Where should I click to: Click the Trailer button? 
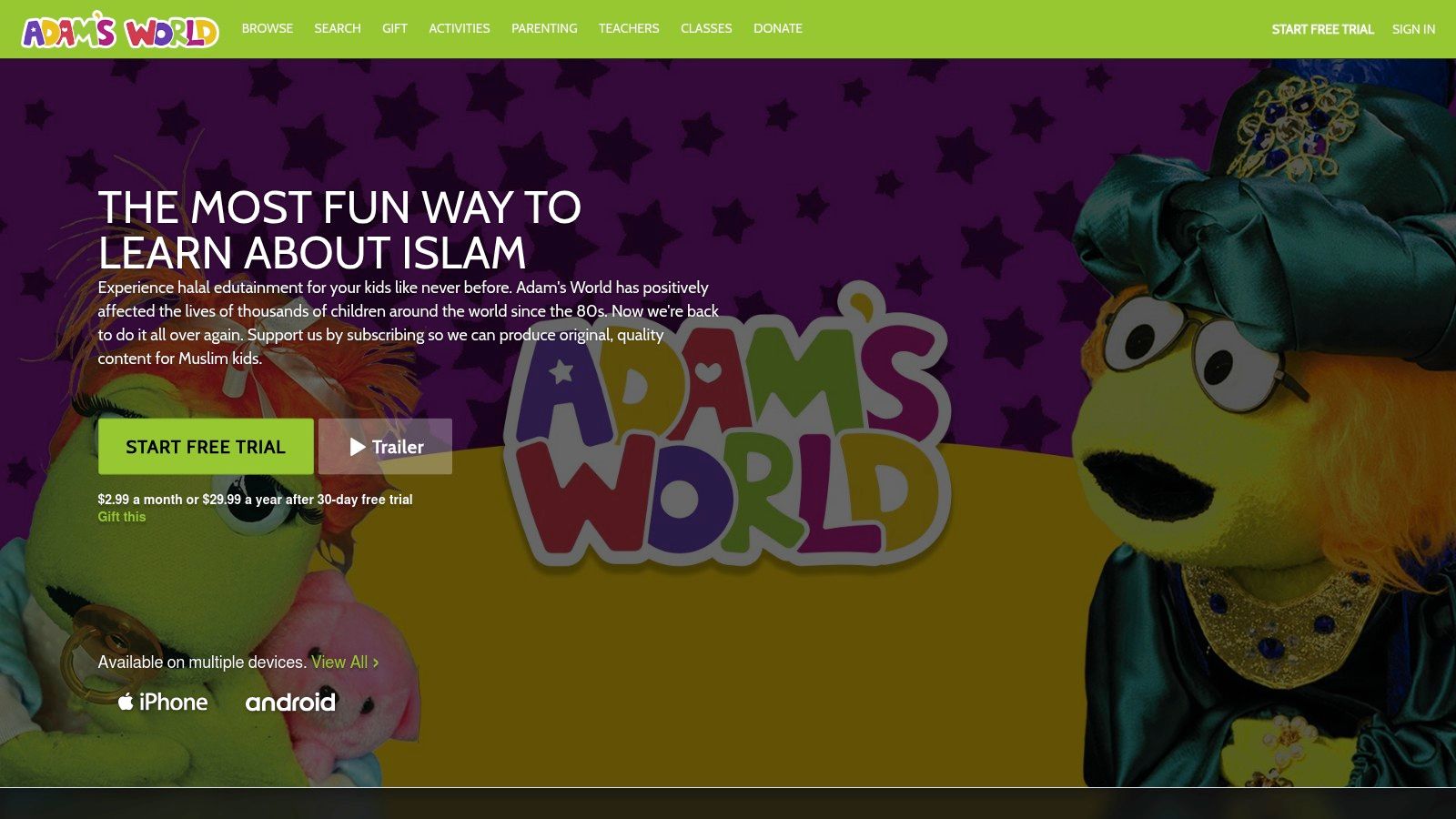pos(384,447)
